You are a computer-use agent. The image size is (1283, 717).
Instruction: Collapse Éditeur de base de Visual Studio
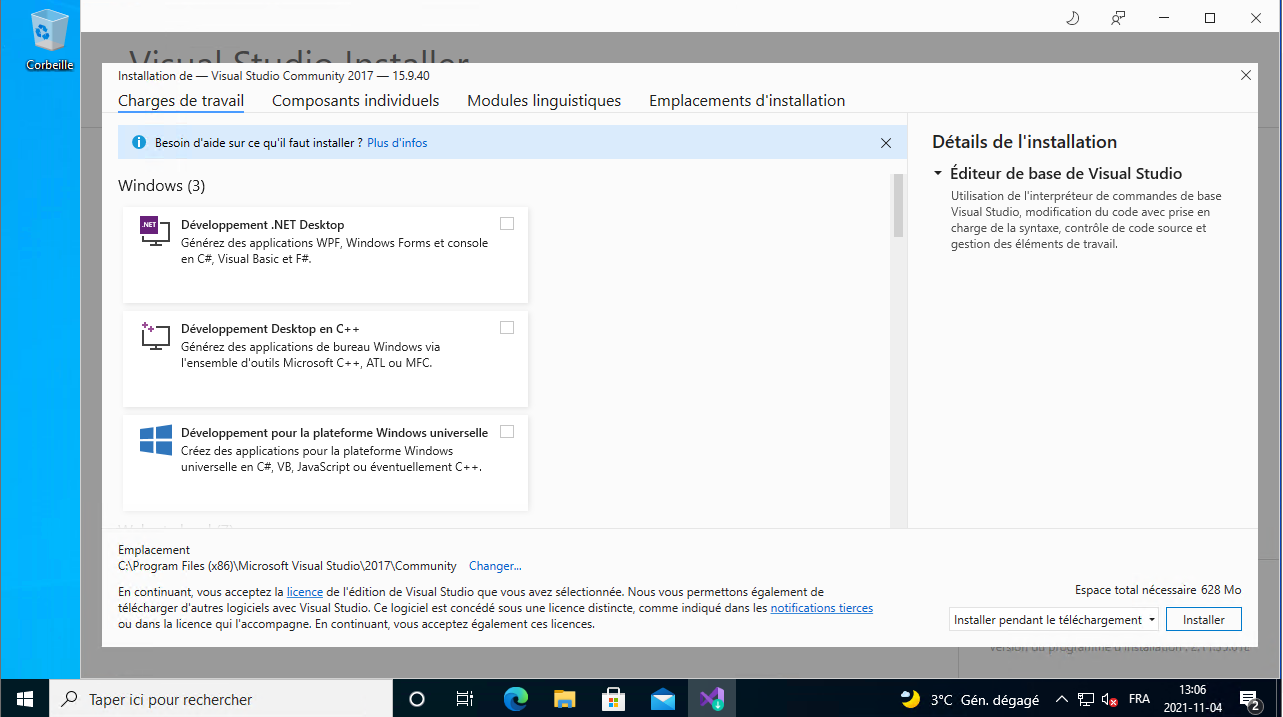tap(938, 174)
